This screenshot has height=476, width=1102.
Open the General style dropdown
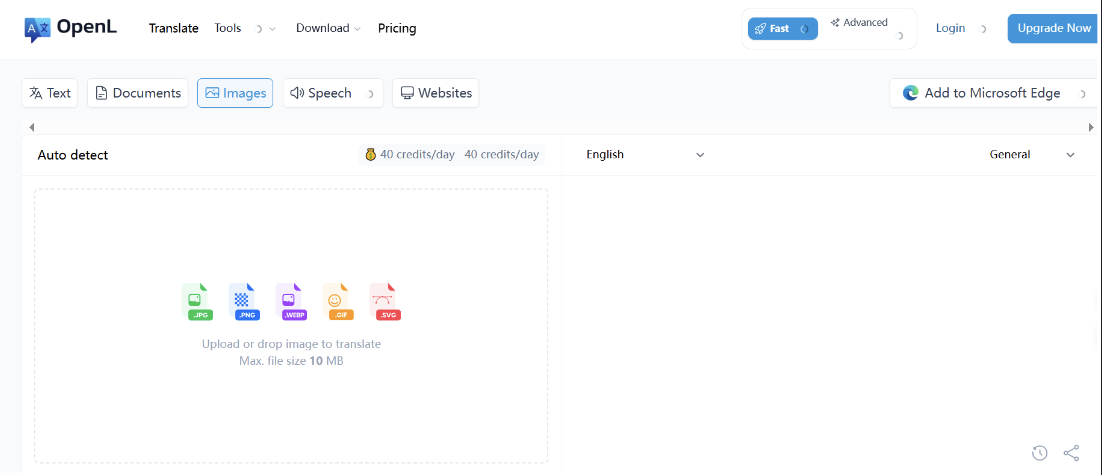point(1032,154)
